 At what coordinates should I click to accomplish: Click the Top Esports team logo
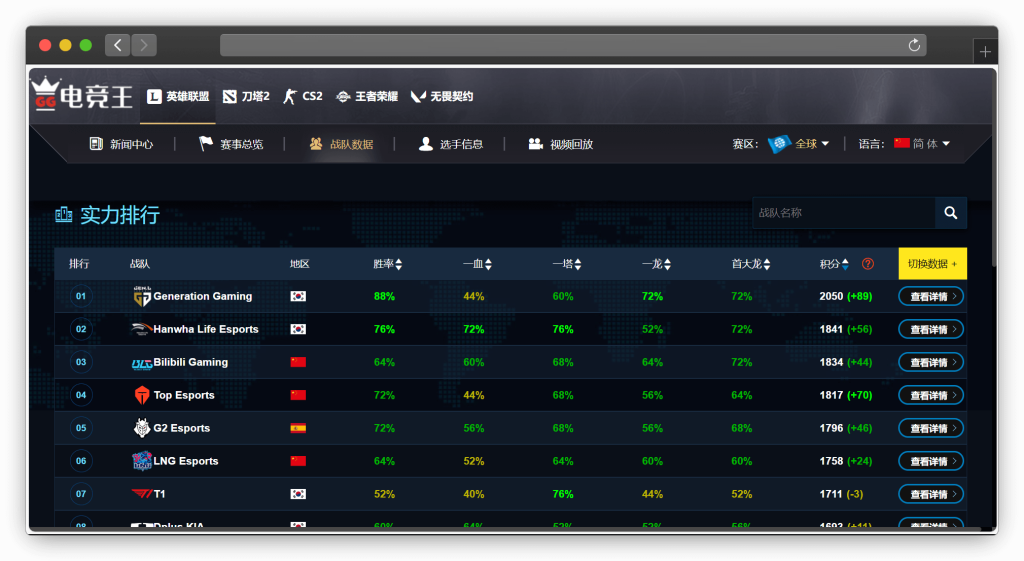click(x=142, y=395)
